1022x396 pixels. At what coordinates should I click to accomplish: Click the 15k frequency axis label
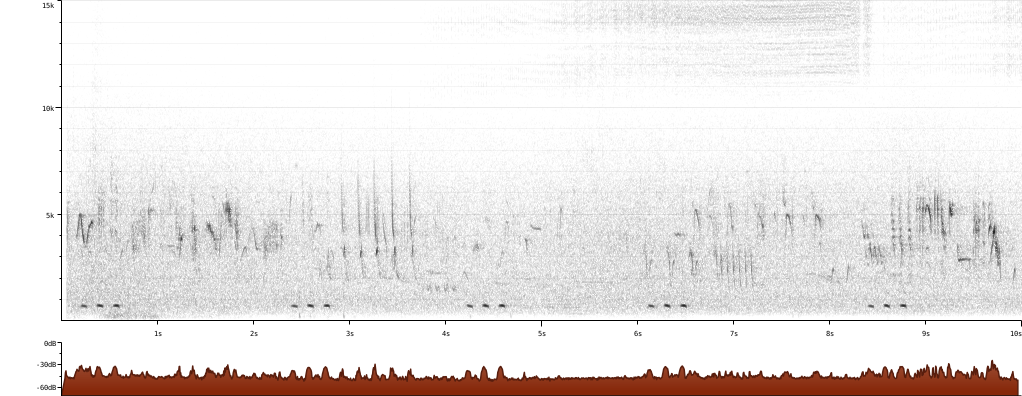pos(48,5)
